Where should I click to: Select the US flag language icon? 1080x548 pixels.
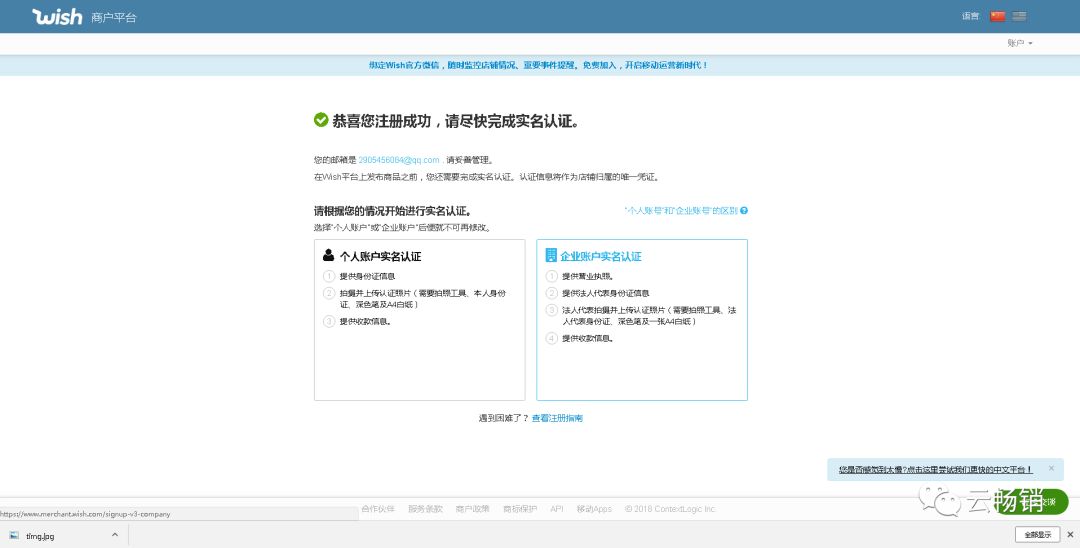pyautogui.click(x=1019, y=17)
